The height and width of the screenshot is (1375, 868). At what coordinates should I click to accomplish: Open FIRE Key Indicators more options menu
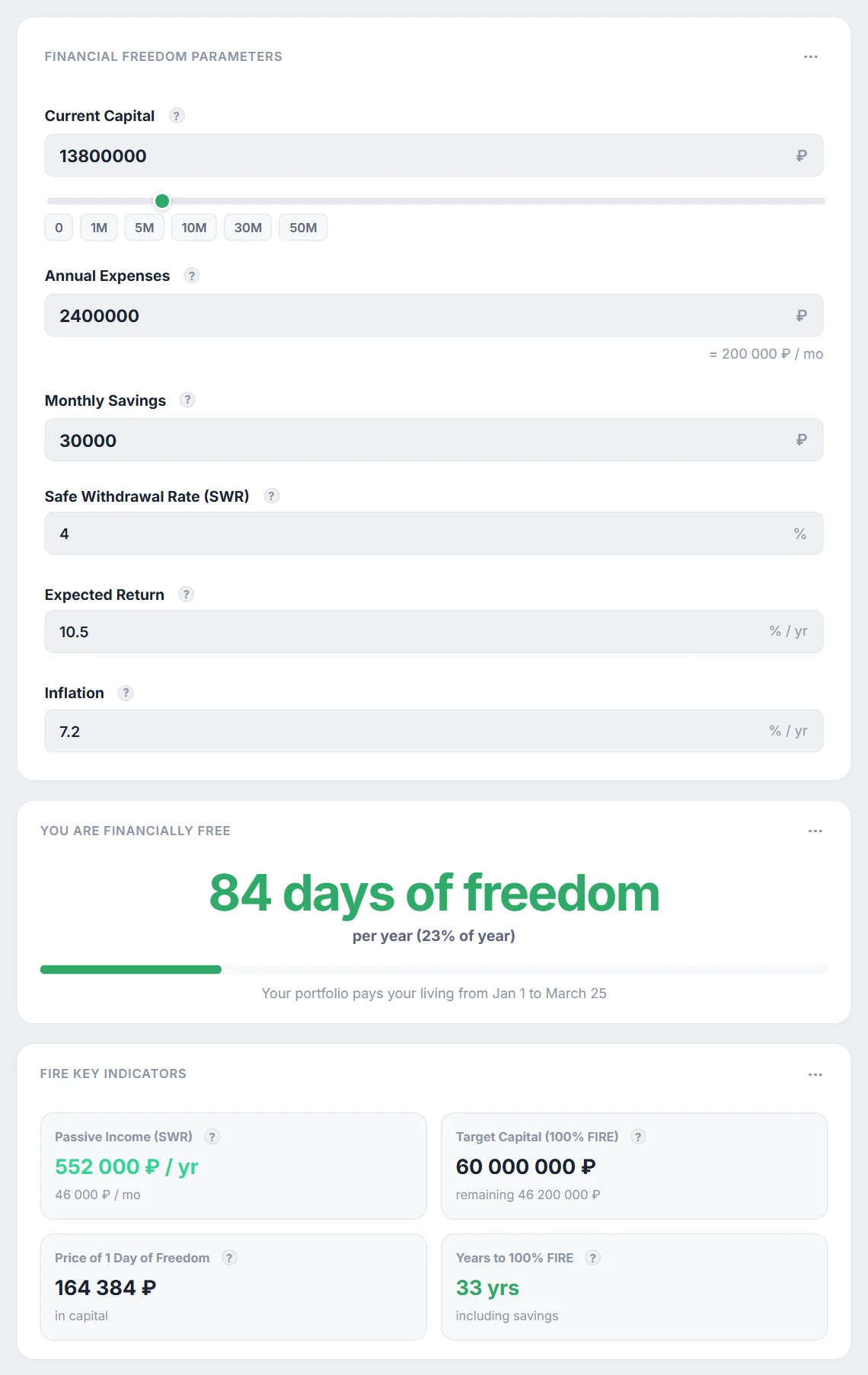(x=815, y=1074)
